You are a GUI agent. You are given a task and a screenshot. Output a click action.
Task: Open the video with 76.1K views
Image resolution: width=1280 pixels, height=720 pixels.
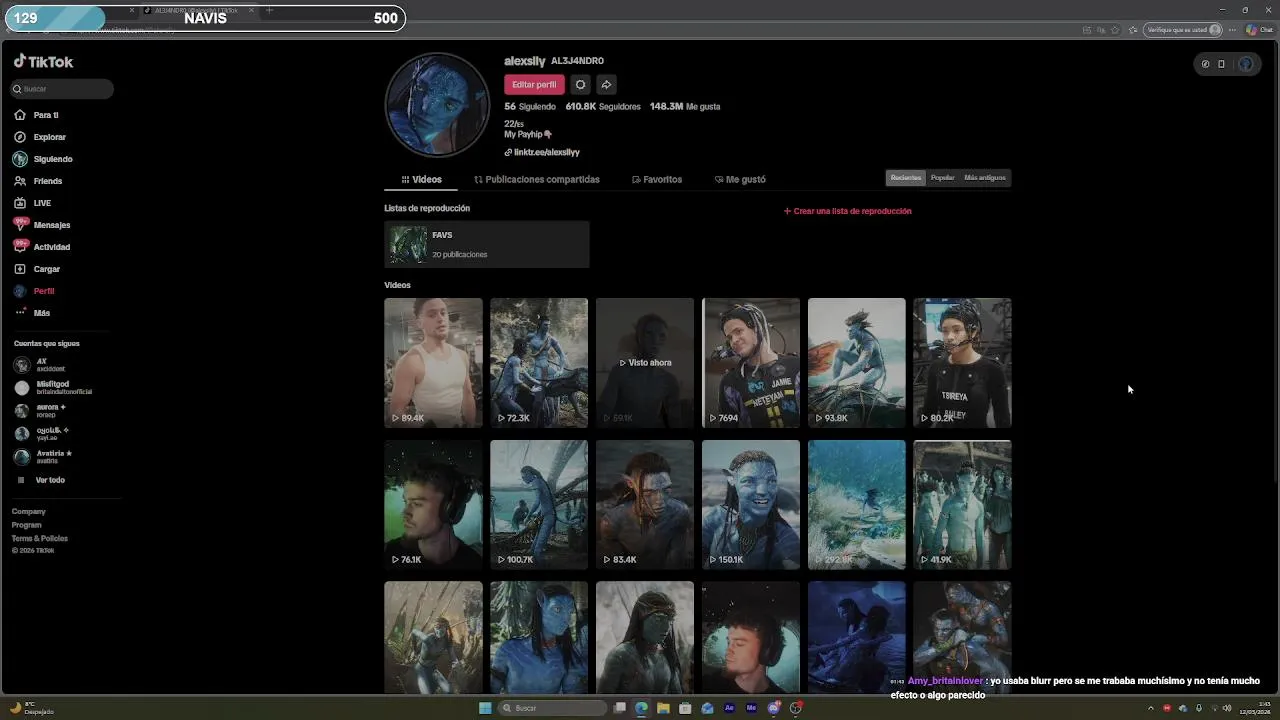click(x=433, y=505)
